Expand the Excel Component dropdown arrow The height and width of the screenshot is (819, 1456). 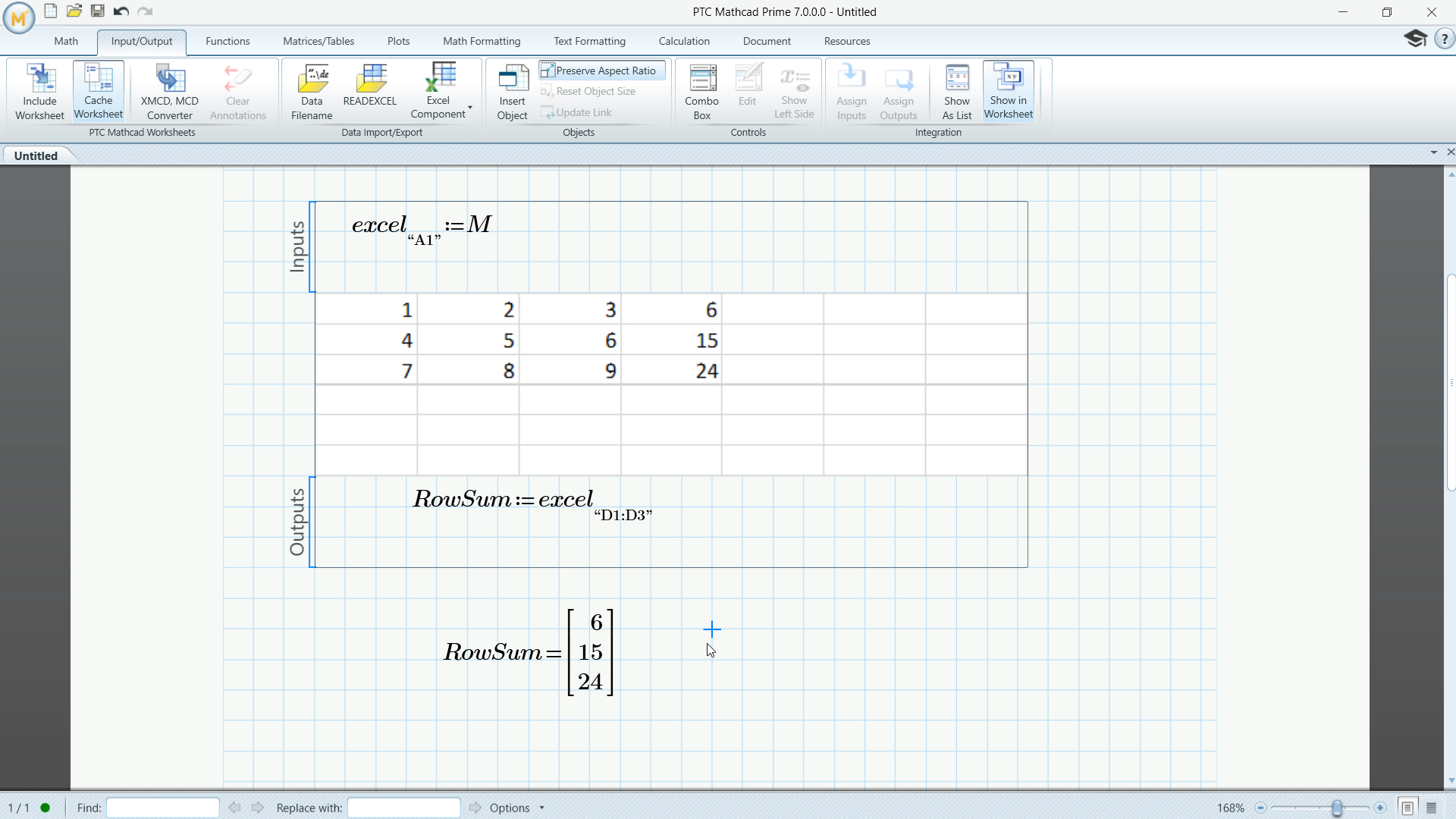pos(470,108)
